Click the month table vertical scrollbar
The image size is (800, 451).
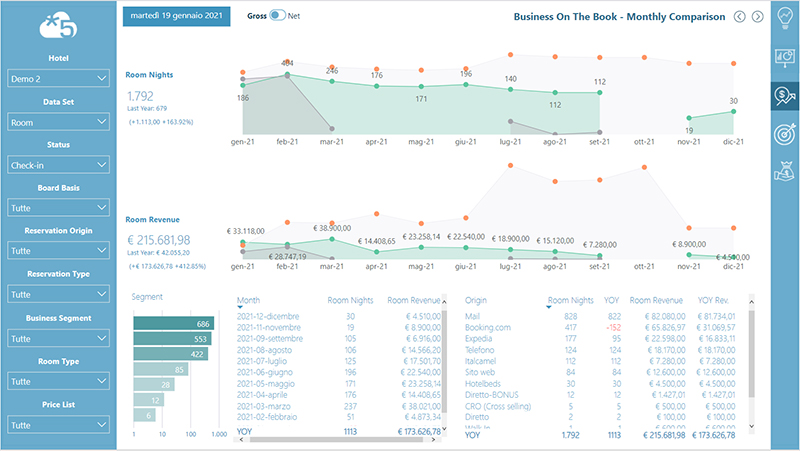[444, 364]
